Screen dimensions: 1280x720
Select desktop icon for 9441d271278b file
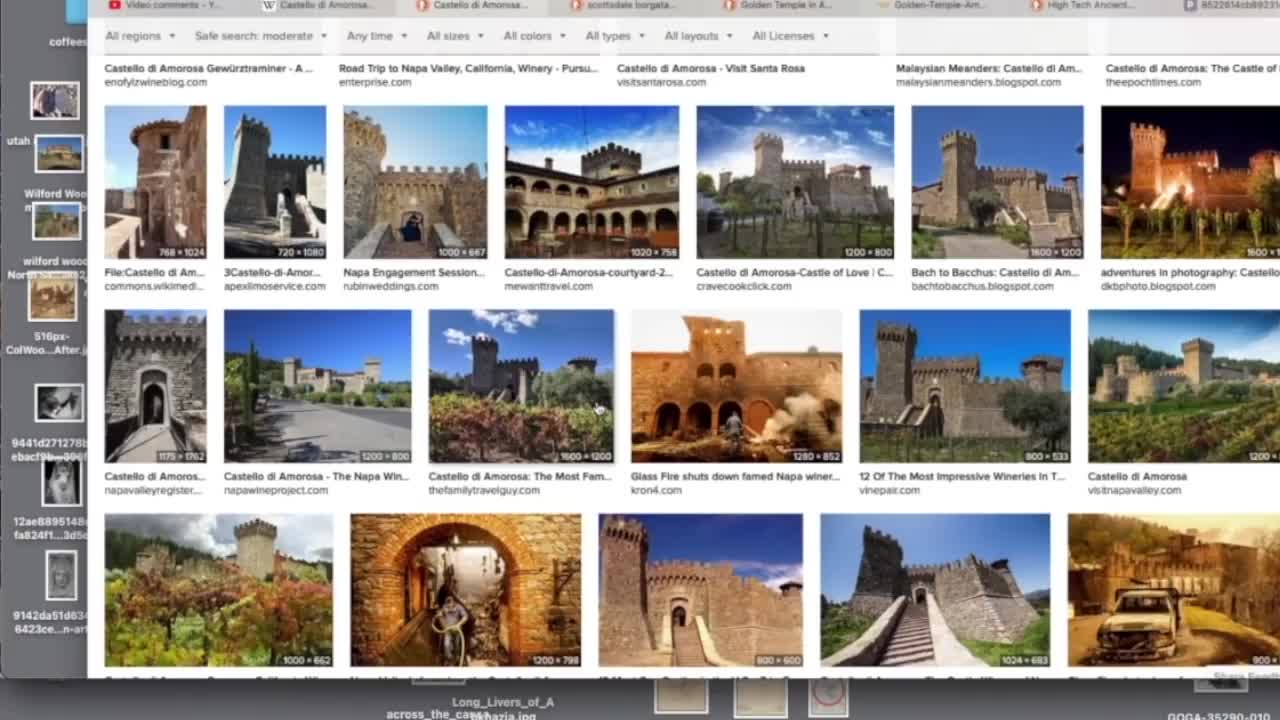[x=59, y=402]
